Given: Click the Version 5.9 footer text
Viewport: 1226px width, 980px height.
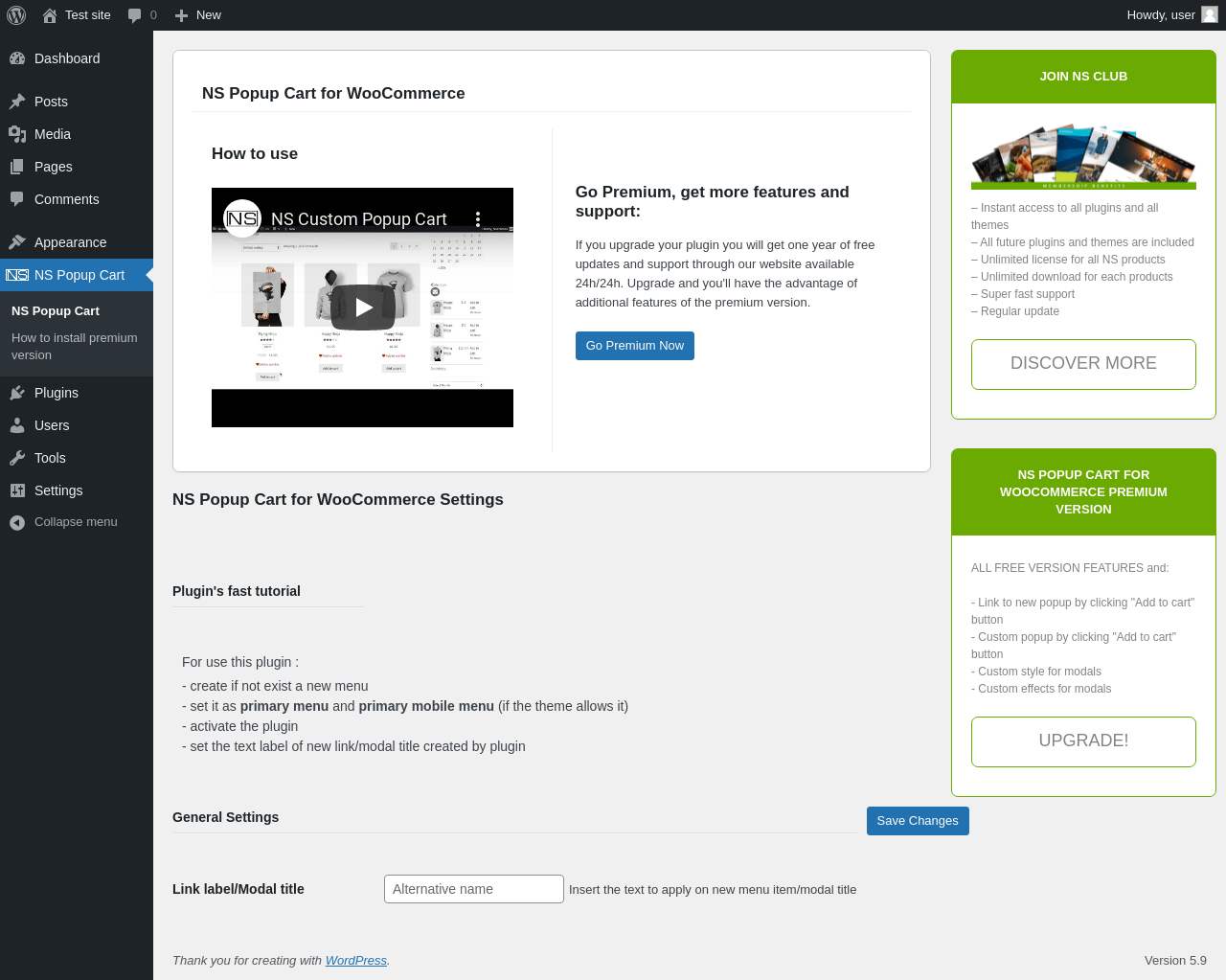Looking at the screenshot, I should click(x=1175, y=960).
